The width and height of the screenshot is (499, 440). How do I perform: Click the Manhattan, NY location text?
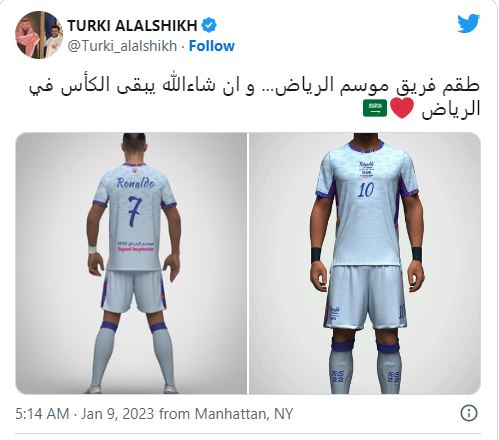click(x=244, y=414)
